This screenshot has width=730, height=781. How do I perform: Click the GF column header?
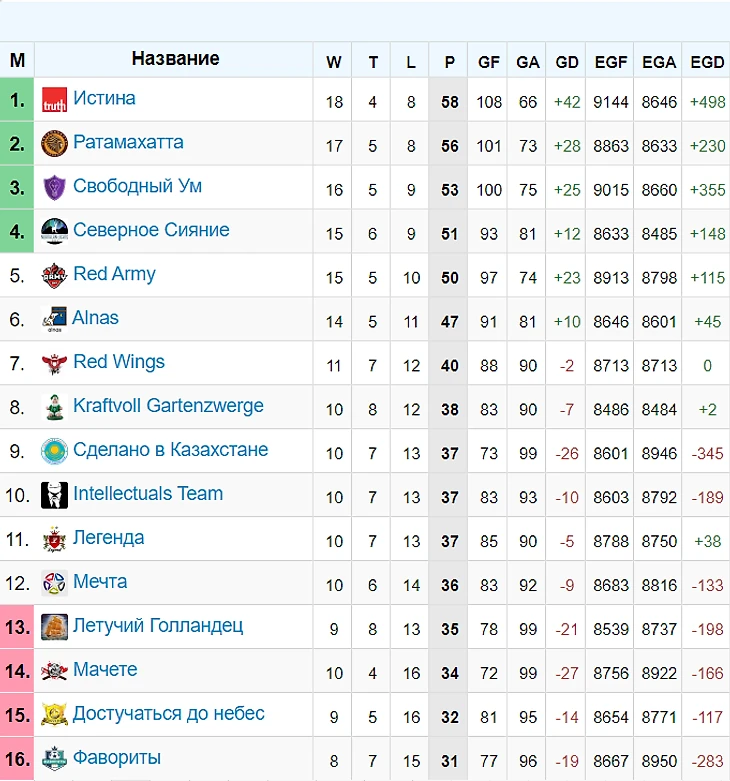[488, 62]
